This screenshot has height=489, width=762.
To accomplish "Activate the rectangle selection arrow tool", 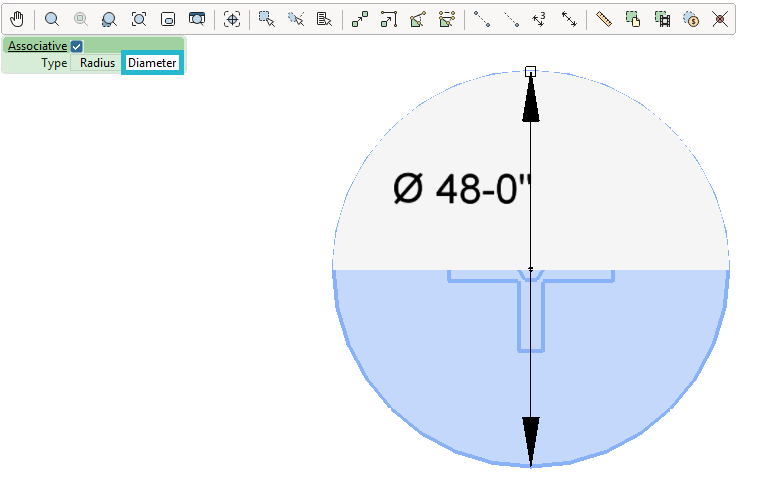I will click(267, 19).
